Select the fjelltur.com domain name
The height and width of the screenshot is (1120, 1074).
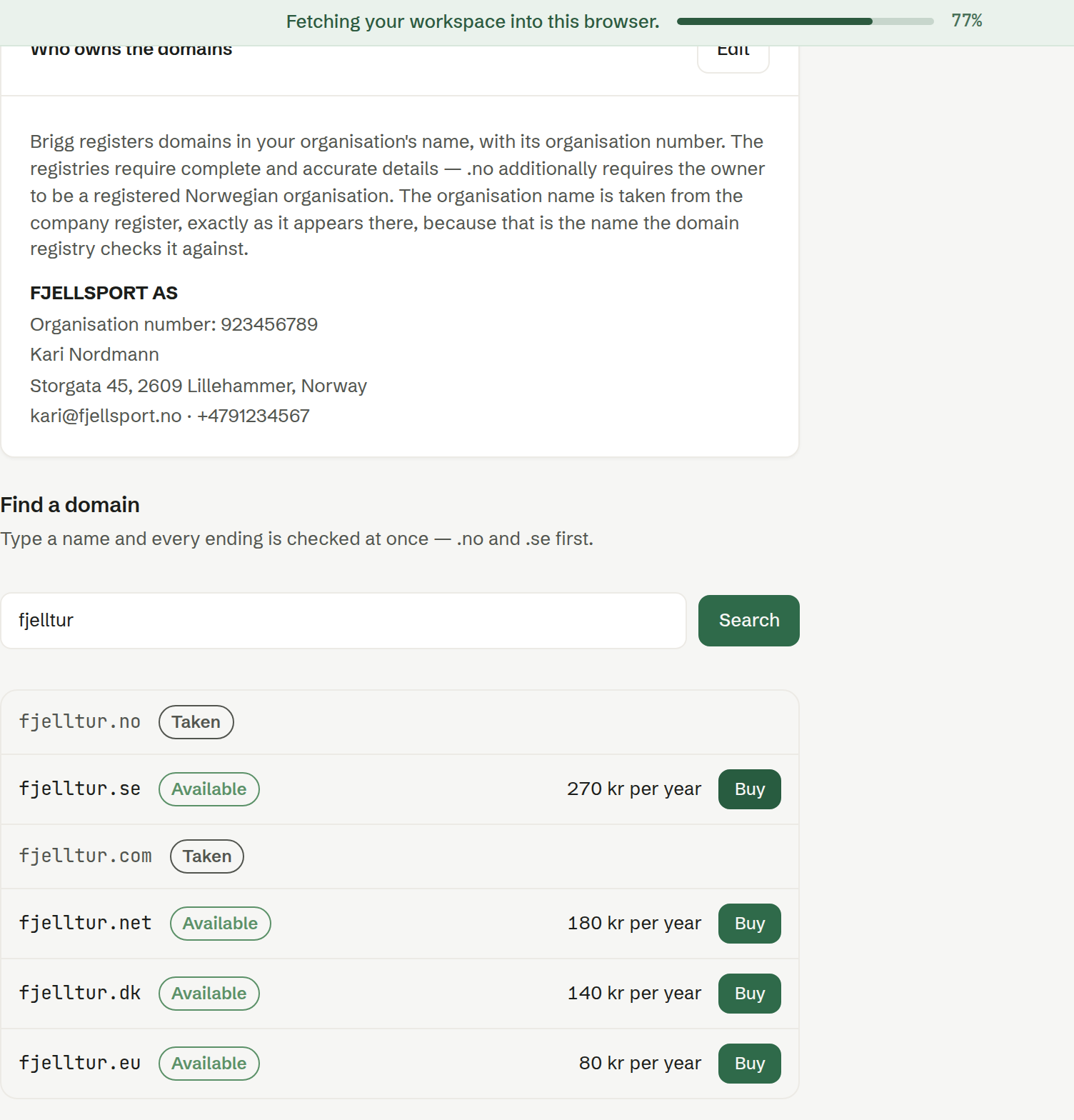click(86, 856)
